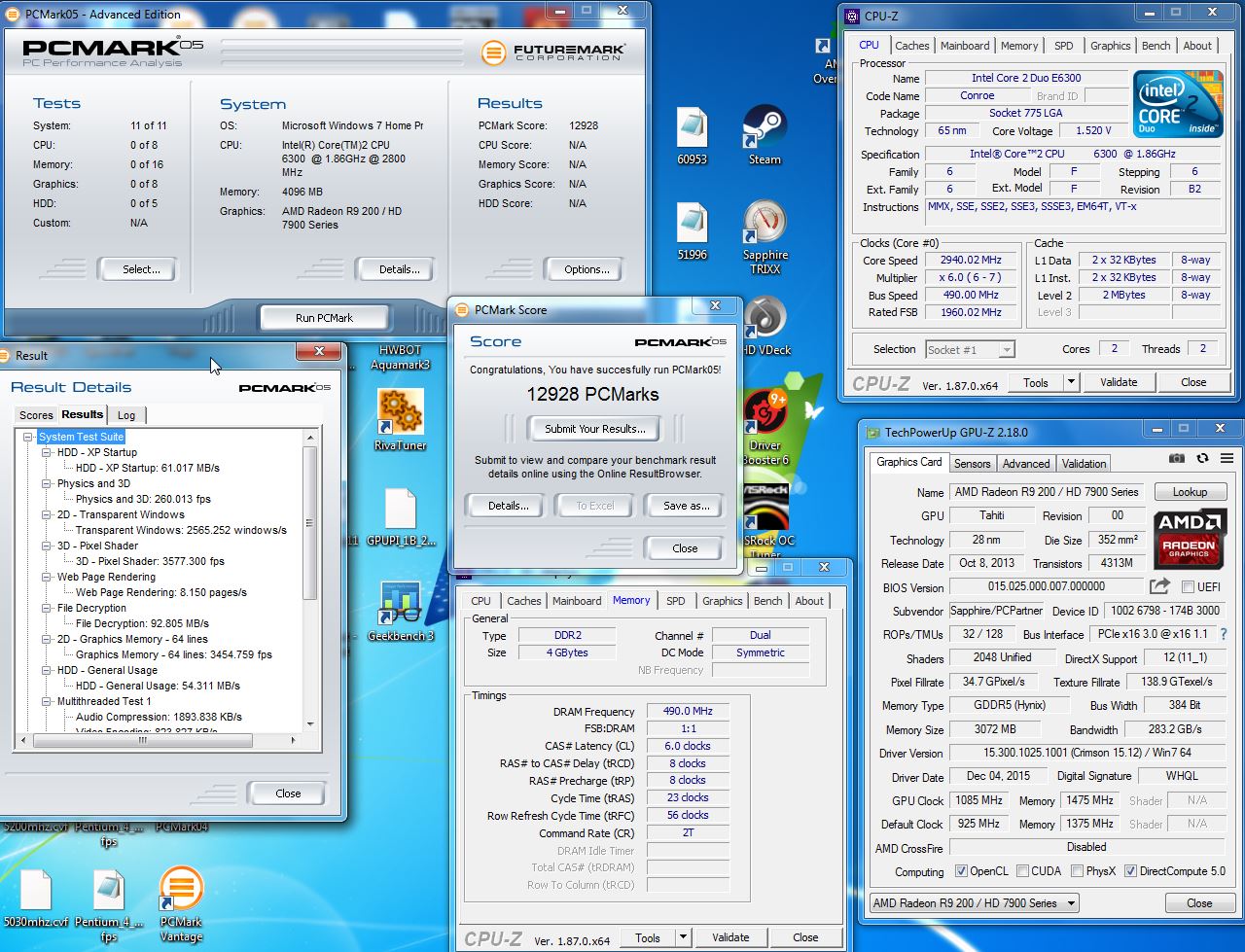The image size is (1245, 952).
Task: Open SPD tab in CPU-Z Memory window
Action: (675, 601)
